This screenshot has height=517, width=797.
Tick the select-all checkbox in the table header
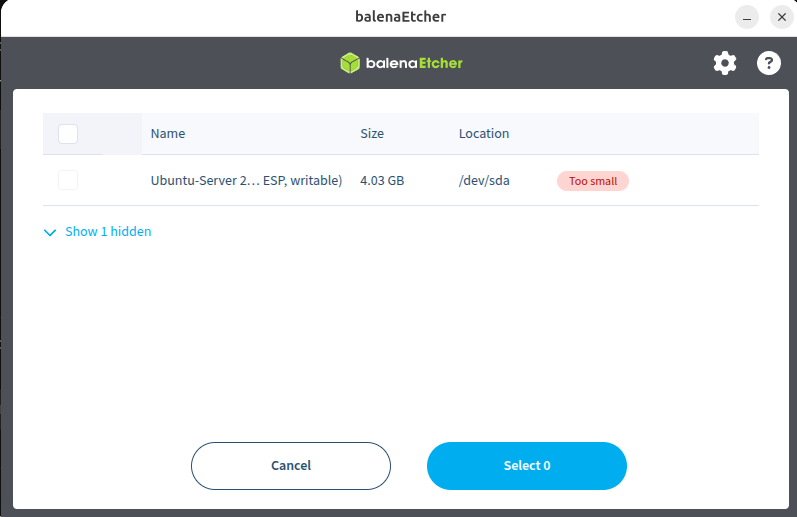(x=68, y=134)
